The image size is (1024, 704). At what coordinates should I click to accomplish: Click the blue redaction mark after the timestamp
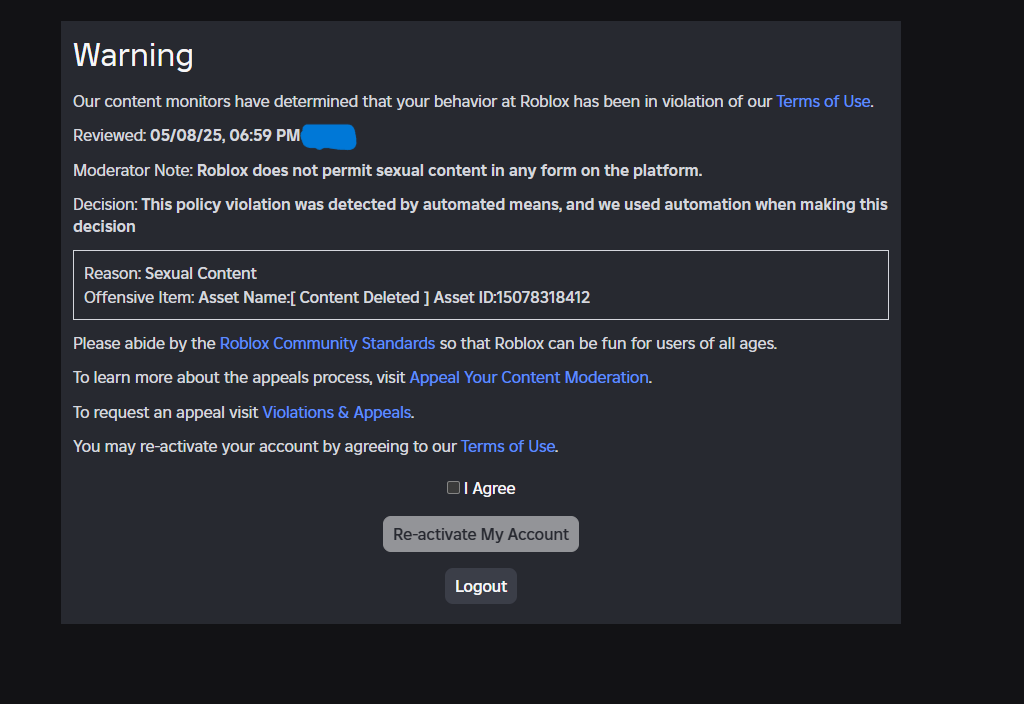click(x=329, y=136)
